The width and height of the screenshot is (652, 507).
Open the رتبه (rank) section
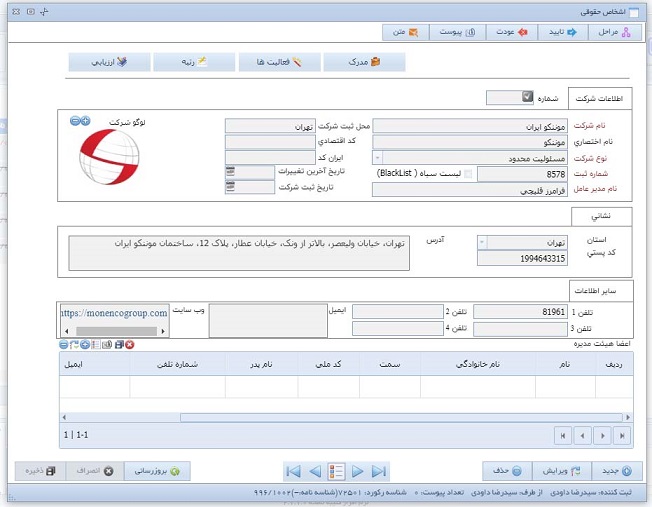[194, 62]
